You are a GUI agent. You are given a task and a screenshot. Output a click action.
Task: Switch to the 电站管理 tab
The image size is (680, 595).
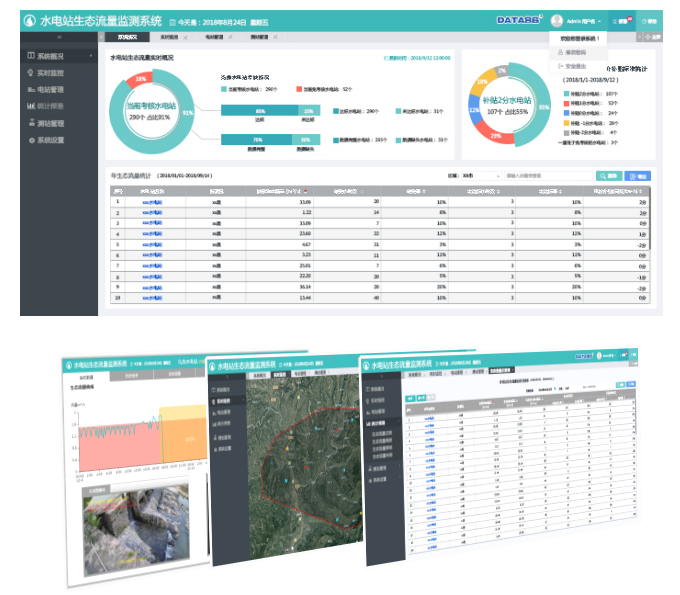coord(217,36)
